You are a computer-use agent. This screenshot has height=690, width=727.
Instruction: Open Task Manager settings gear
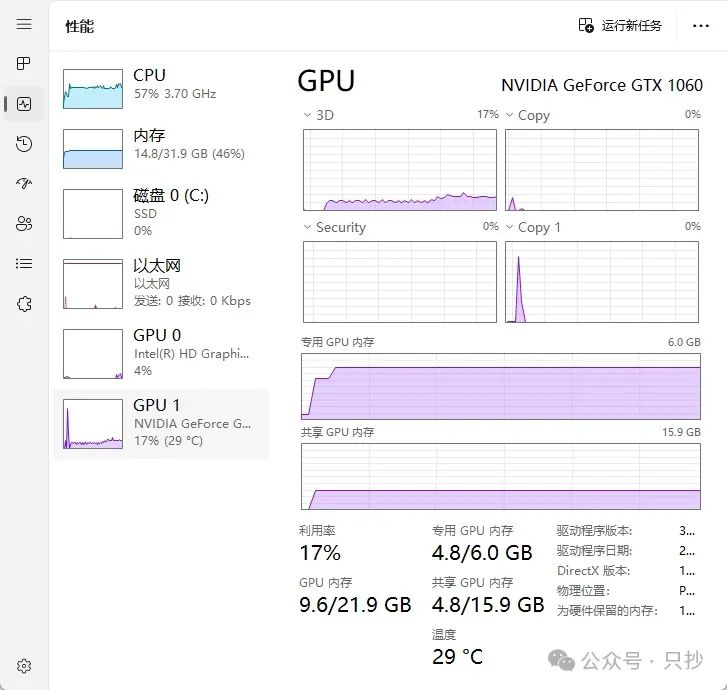click(x=24, y=666)
